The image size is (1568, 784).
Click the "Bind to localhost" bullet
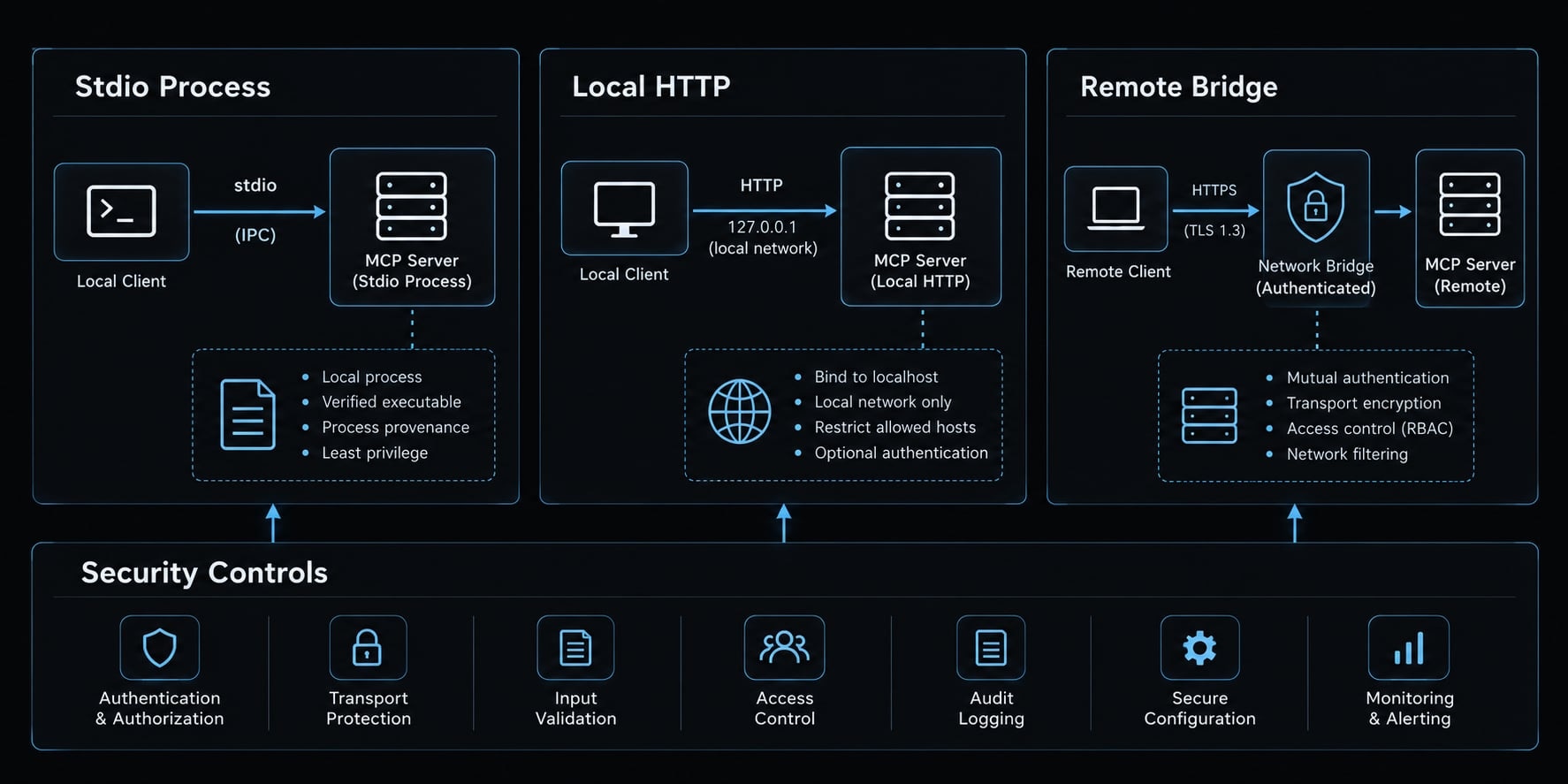point(876,377)
